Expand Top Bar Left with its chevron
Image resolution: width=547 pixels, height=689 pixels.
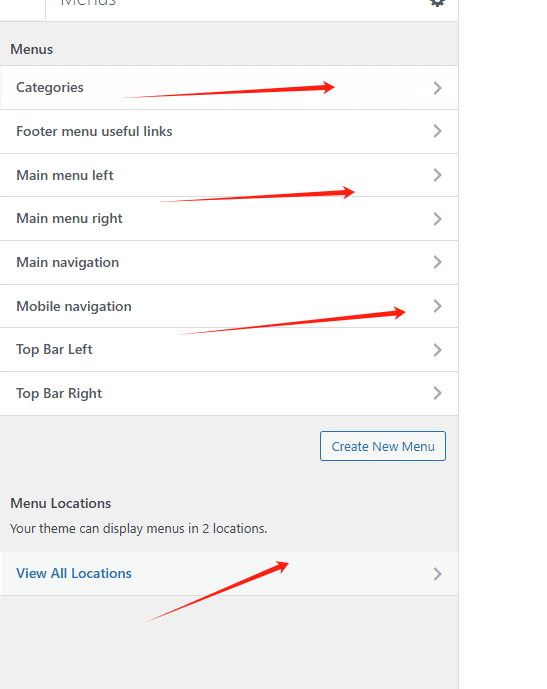pos(437,350)
